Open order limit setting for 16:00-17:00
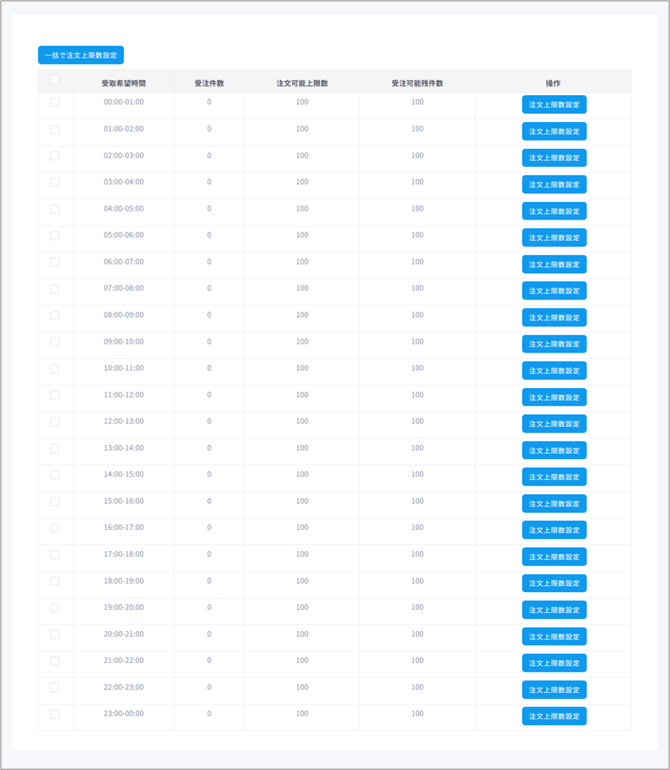The height and width of the screenshot is (770, 670). pos(554,530)
